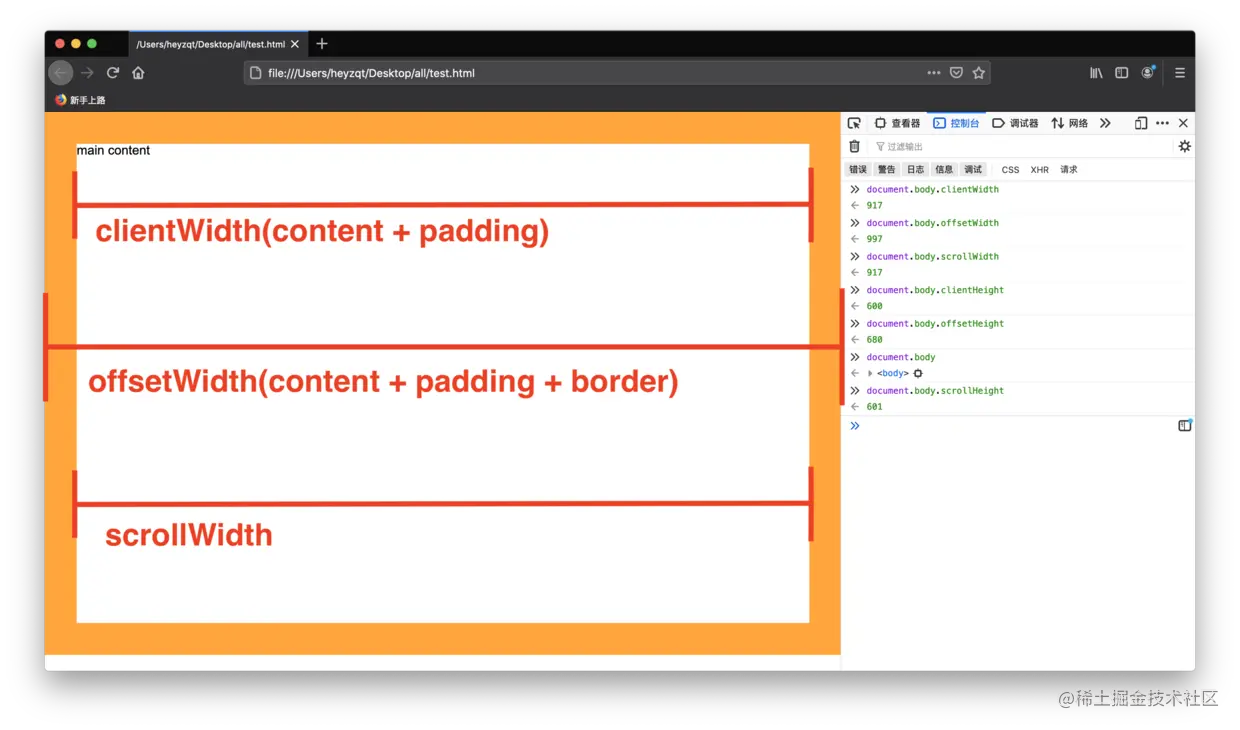Click the 997 result value

[x=874, y=239]
